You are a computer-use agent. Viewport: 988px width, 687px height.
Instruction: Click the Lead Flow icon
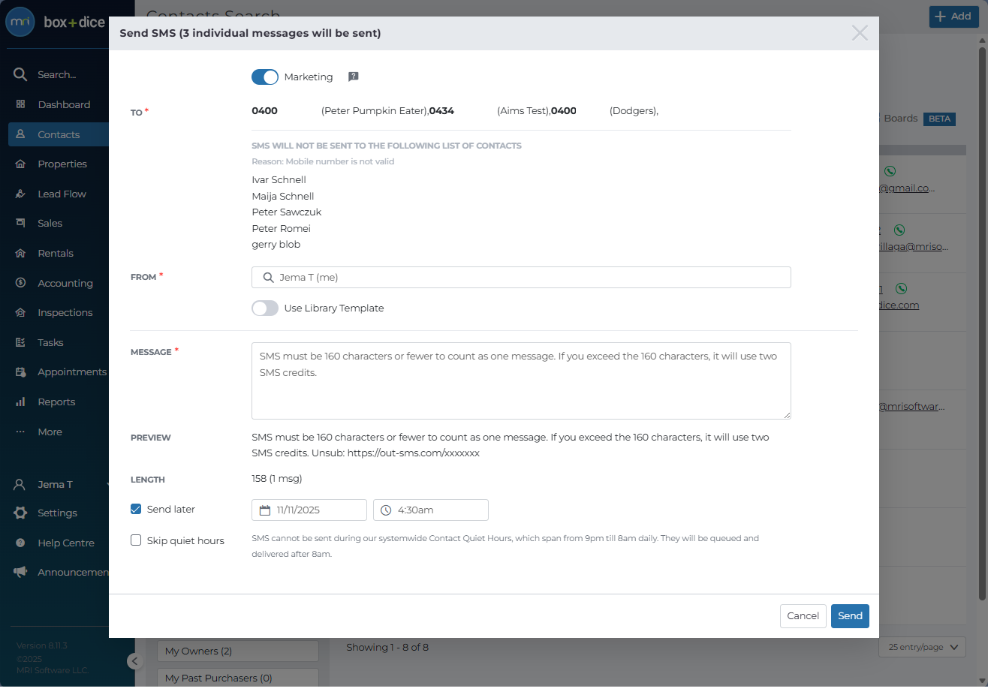[20, 193]
